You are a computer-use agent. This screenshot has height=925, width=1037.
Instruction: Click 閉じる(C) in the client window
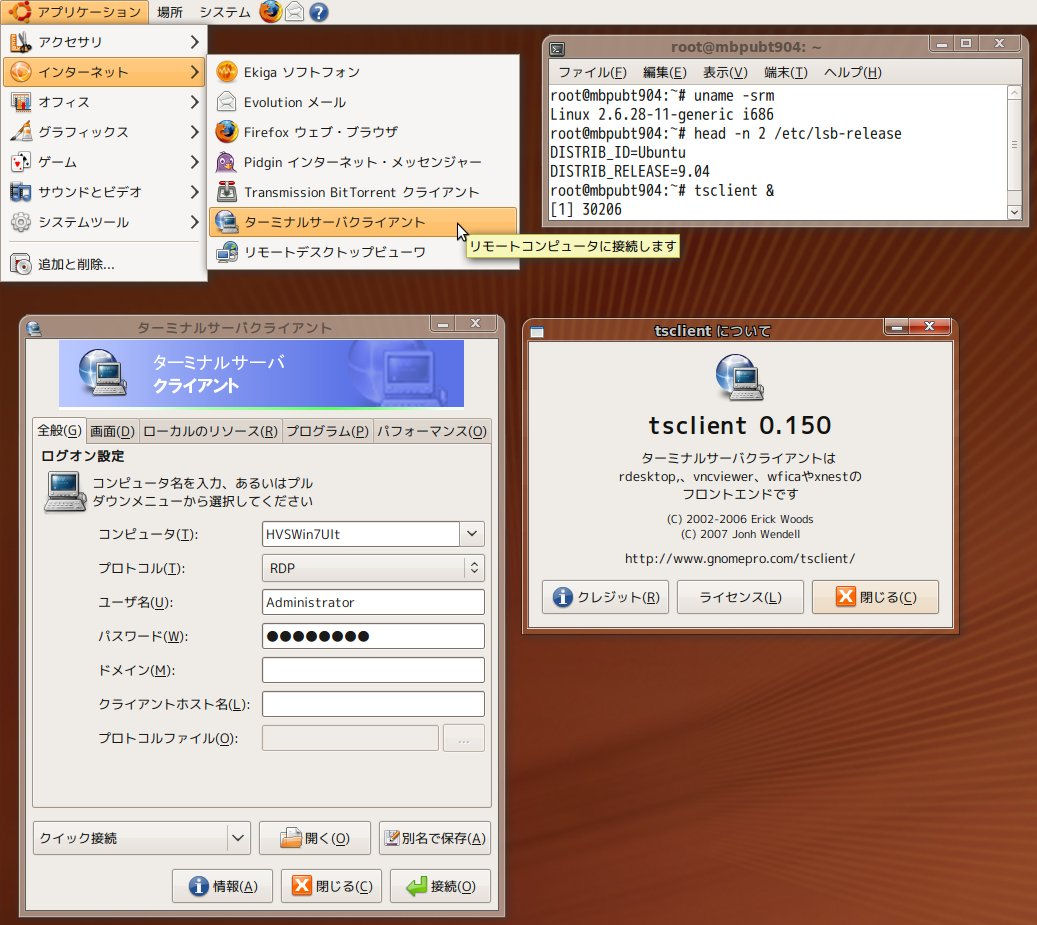click(331, 886)
